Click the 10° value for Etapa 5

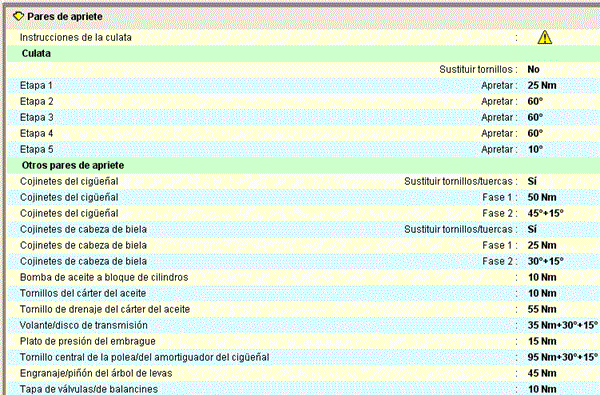click(x=535, y=149)
